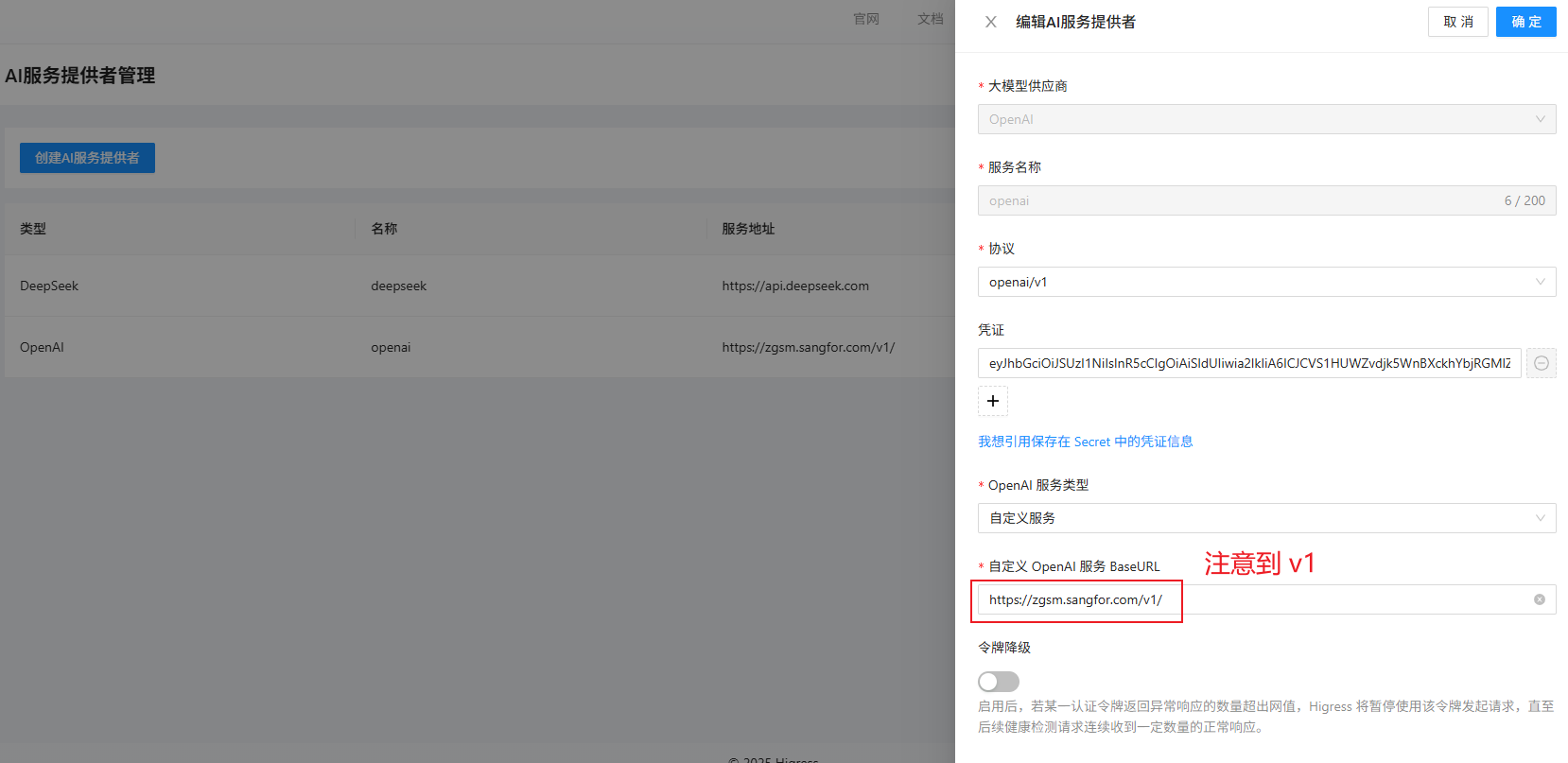Image resolution: width=1568 pixels, height=763 pixels.
Task: Open the OpenAI 服务类型 dropdown
Action: point(1265,518)
